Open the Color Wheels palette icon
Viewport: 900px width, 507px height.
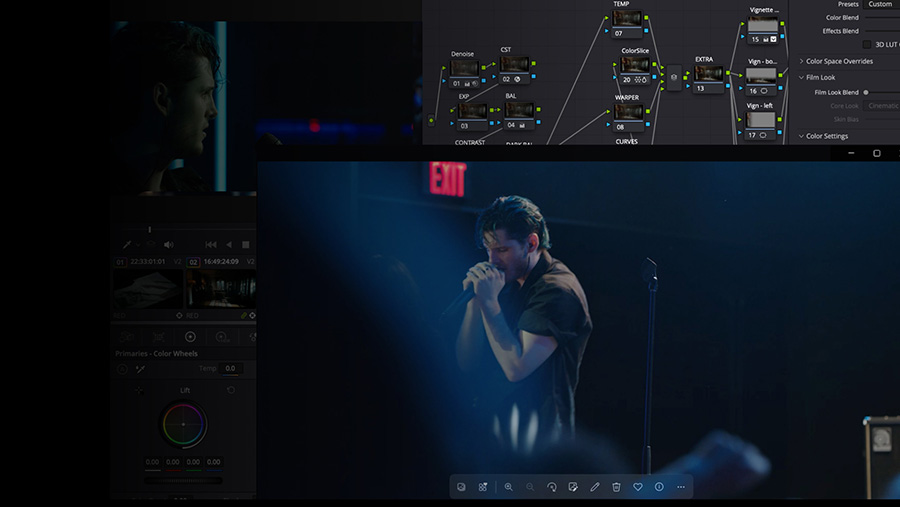pyautogui.click(x=190, y=337)
